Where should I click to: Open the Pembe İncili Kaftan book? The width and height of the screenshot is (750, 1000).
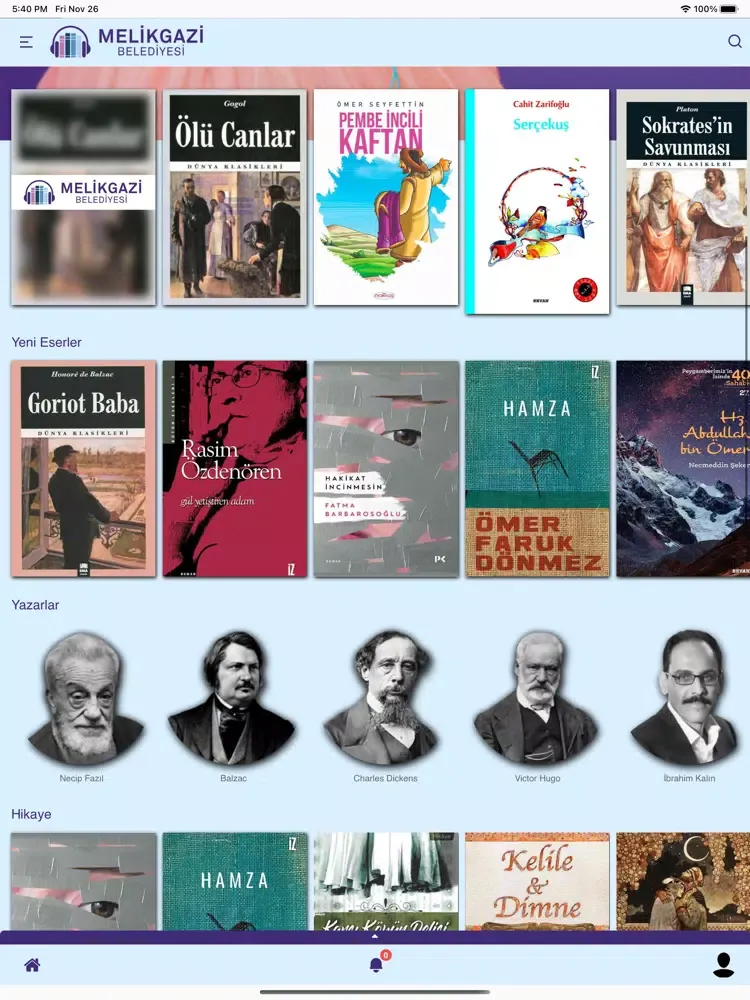(386, 197)
